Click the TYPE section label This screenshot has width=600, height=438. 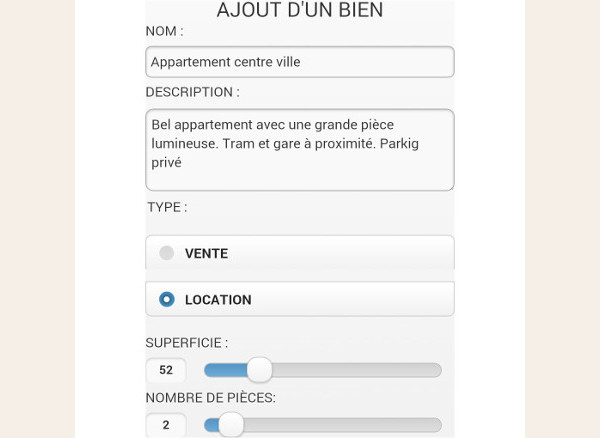coord(166,207)
